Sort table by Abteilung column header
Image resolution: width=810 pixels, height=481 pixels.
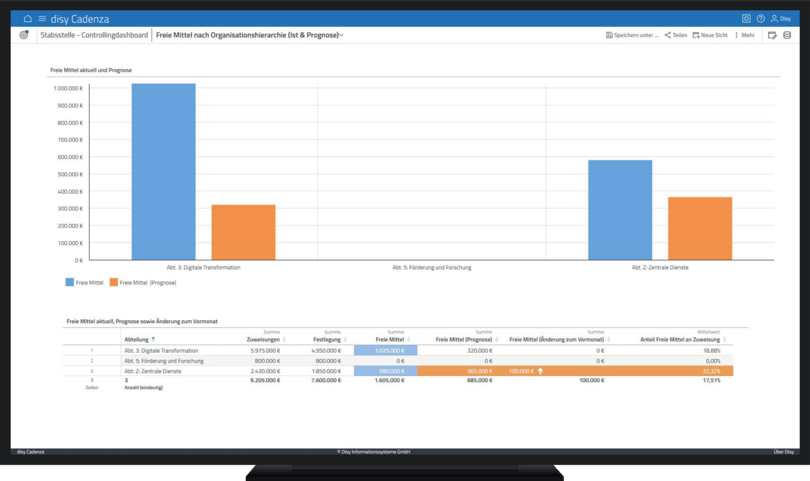click(139, 339)
